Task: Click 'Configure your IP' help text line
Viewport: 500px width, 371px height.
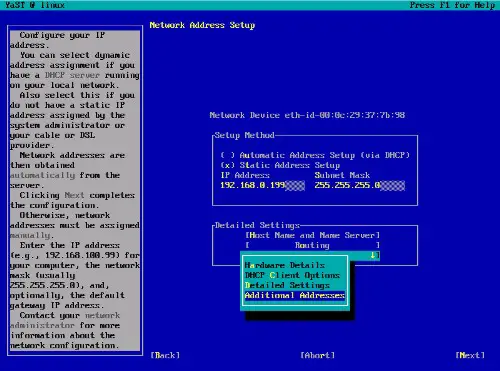Action: [x=62, y=35]
